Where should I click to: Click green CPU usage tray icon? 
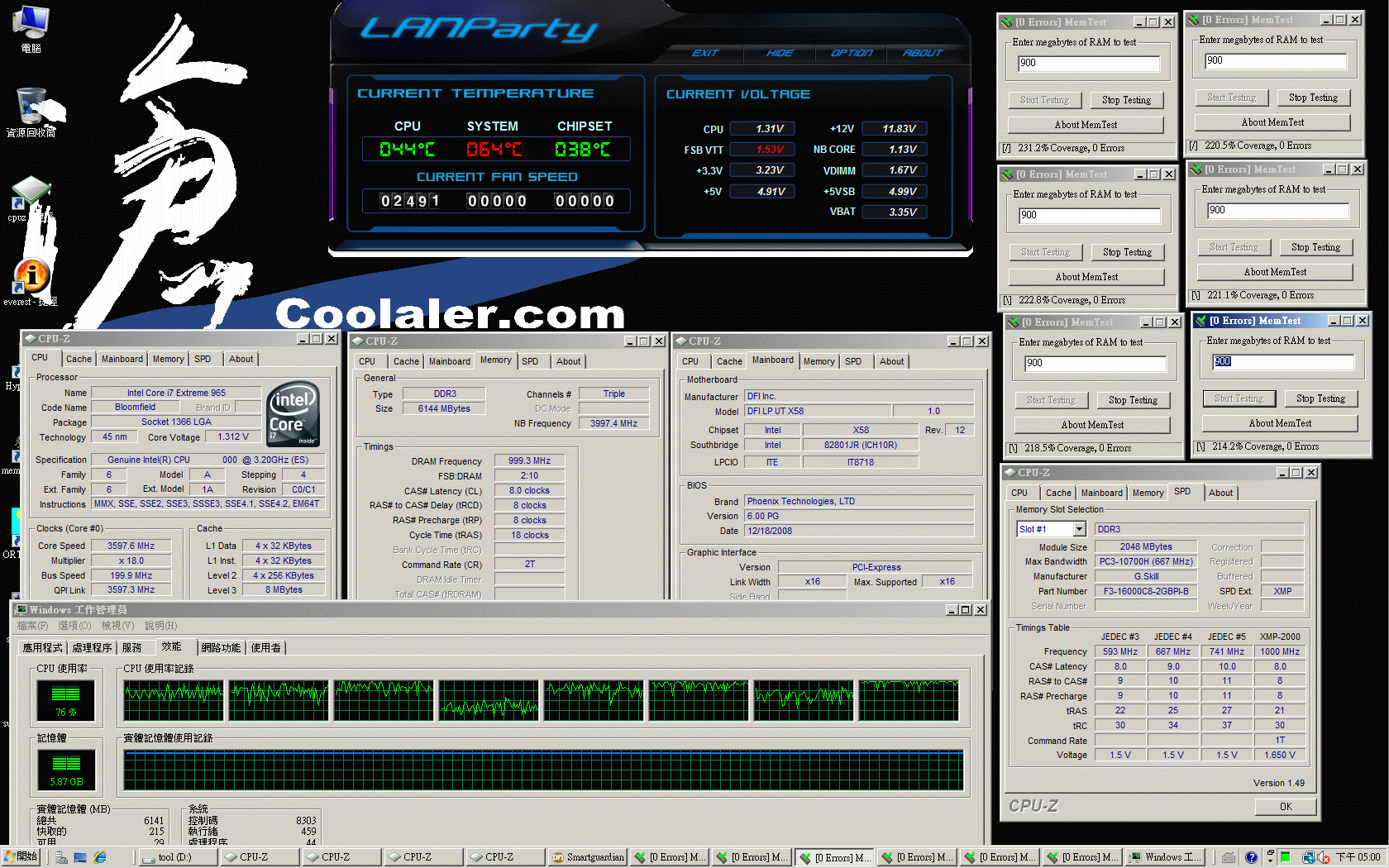[1286, 857]
